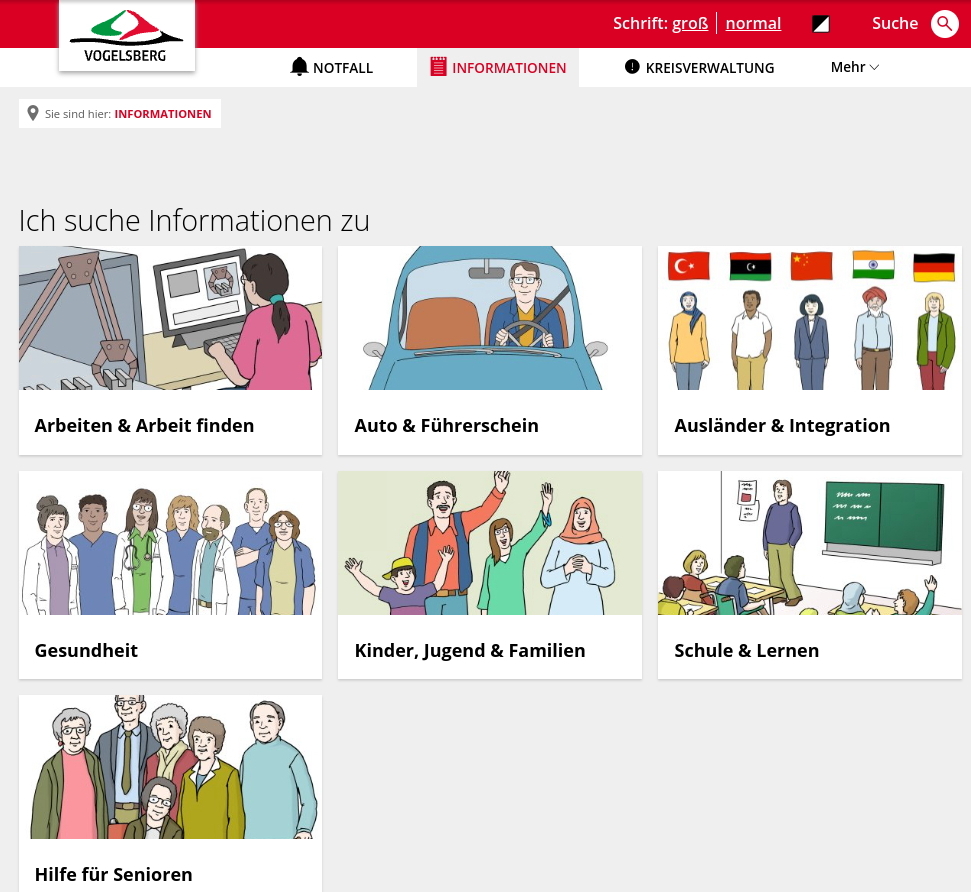Expand the Mehr menu
Screen dimensions: 971x892
(847, 67)
